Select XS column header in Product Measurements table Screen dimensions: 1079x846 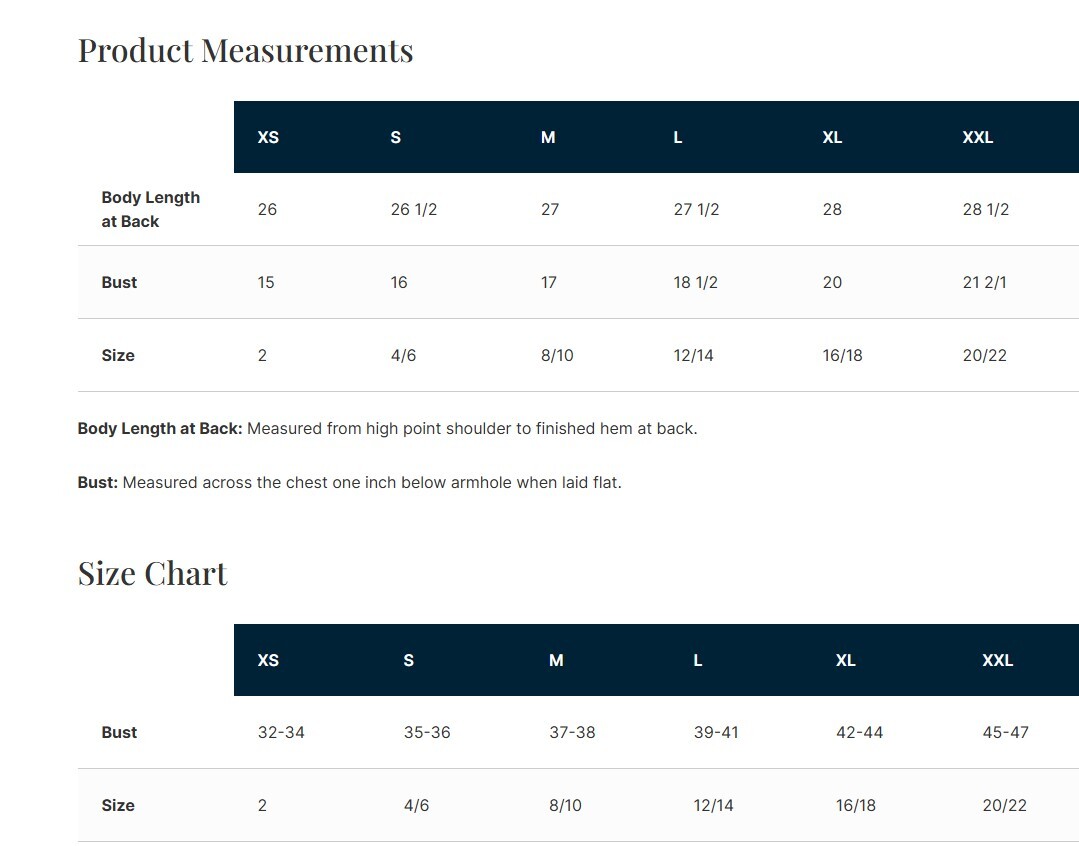click(x=268, y=138)
